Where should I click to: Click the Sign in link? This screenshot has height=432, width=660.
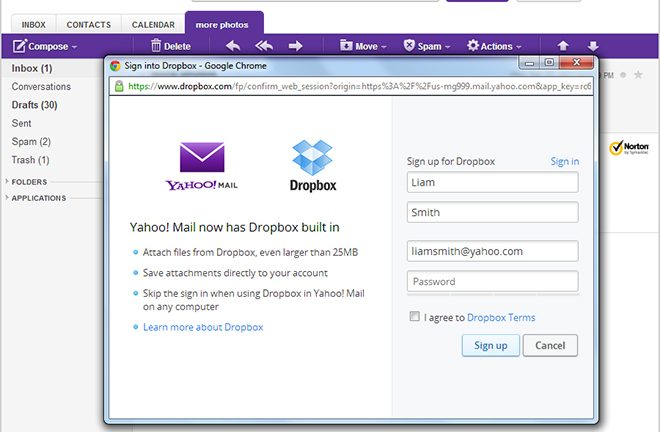[565, 161]
